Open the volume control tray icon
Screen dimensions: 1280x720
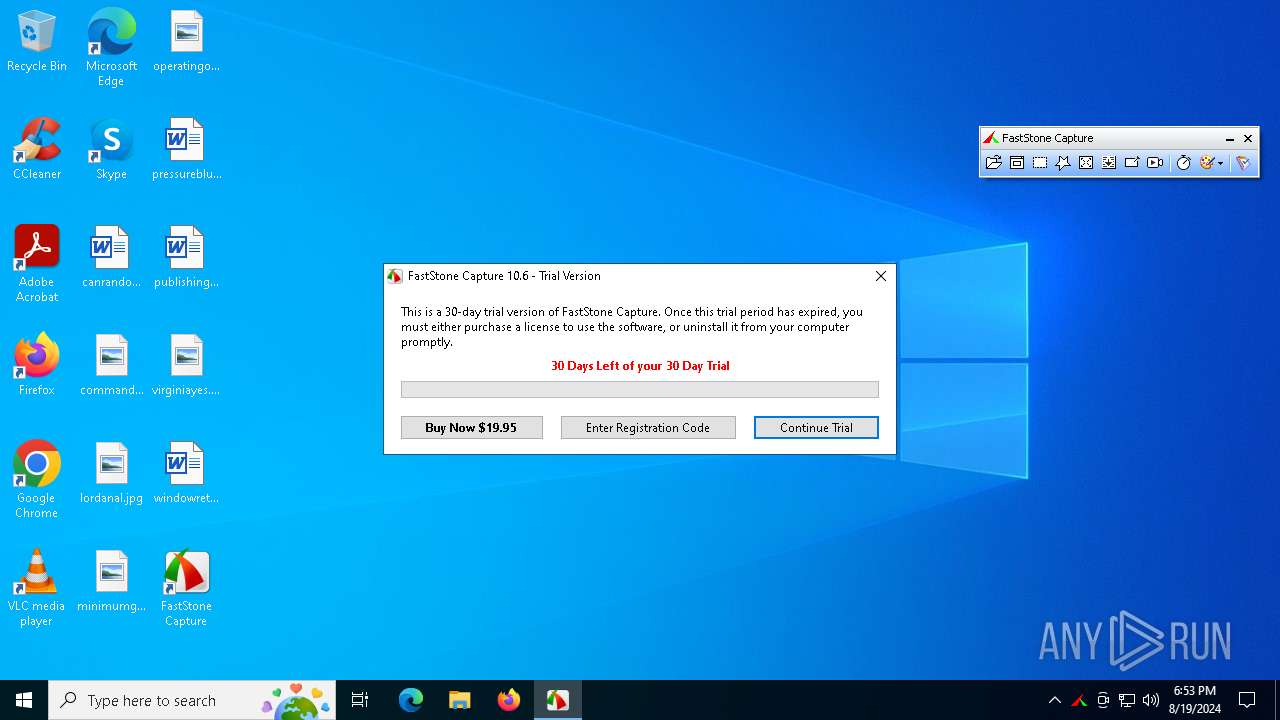(1151, 700)
